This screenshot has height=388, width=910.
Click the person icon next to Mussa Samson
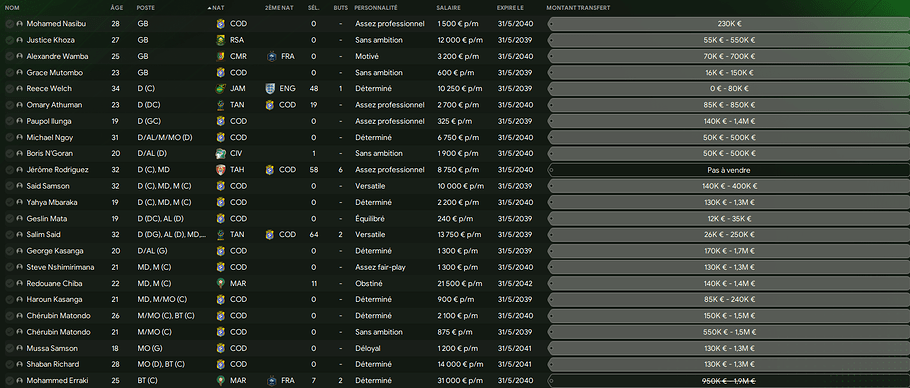pyautogui.click(x=19, y=348)
